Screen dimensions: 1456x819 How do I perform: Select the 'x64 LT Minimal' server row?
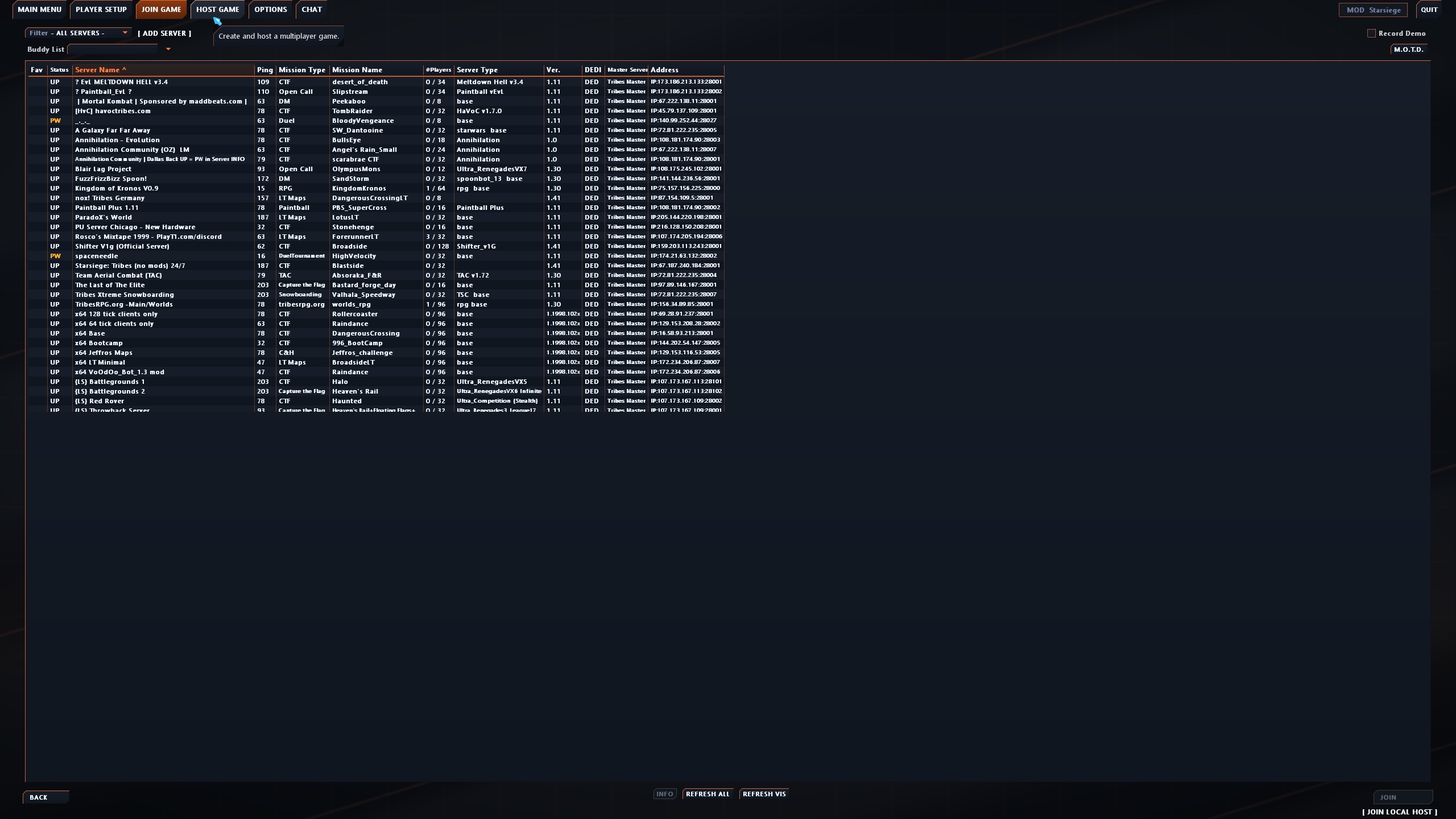(376, 362)
